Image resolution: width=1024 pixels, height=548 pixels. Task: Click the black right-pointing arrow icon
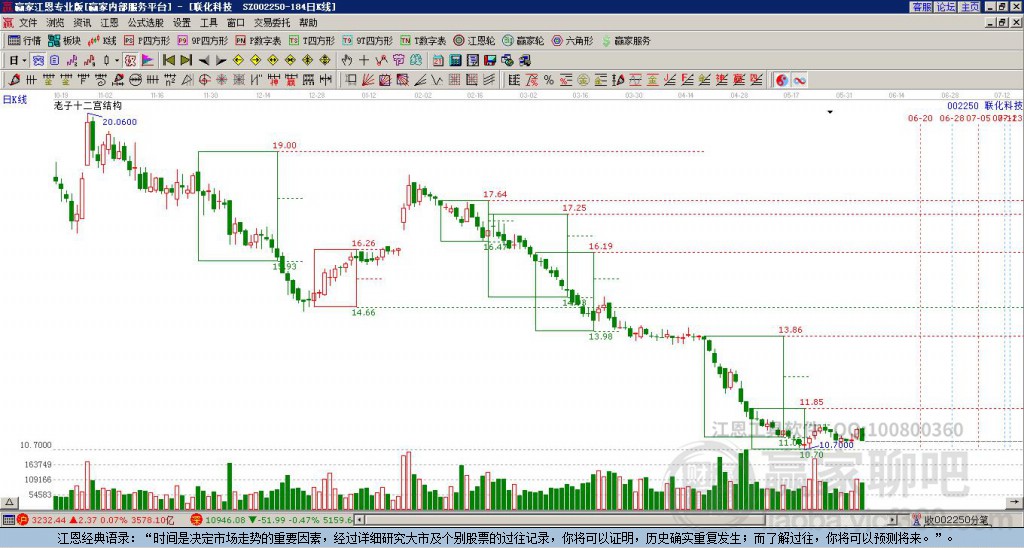221,61
